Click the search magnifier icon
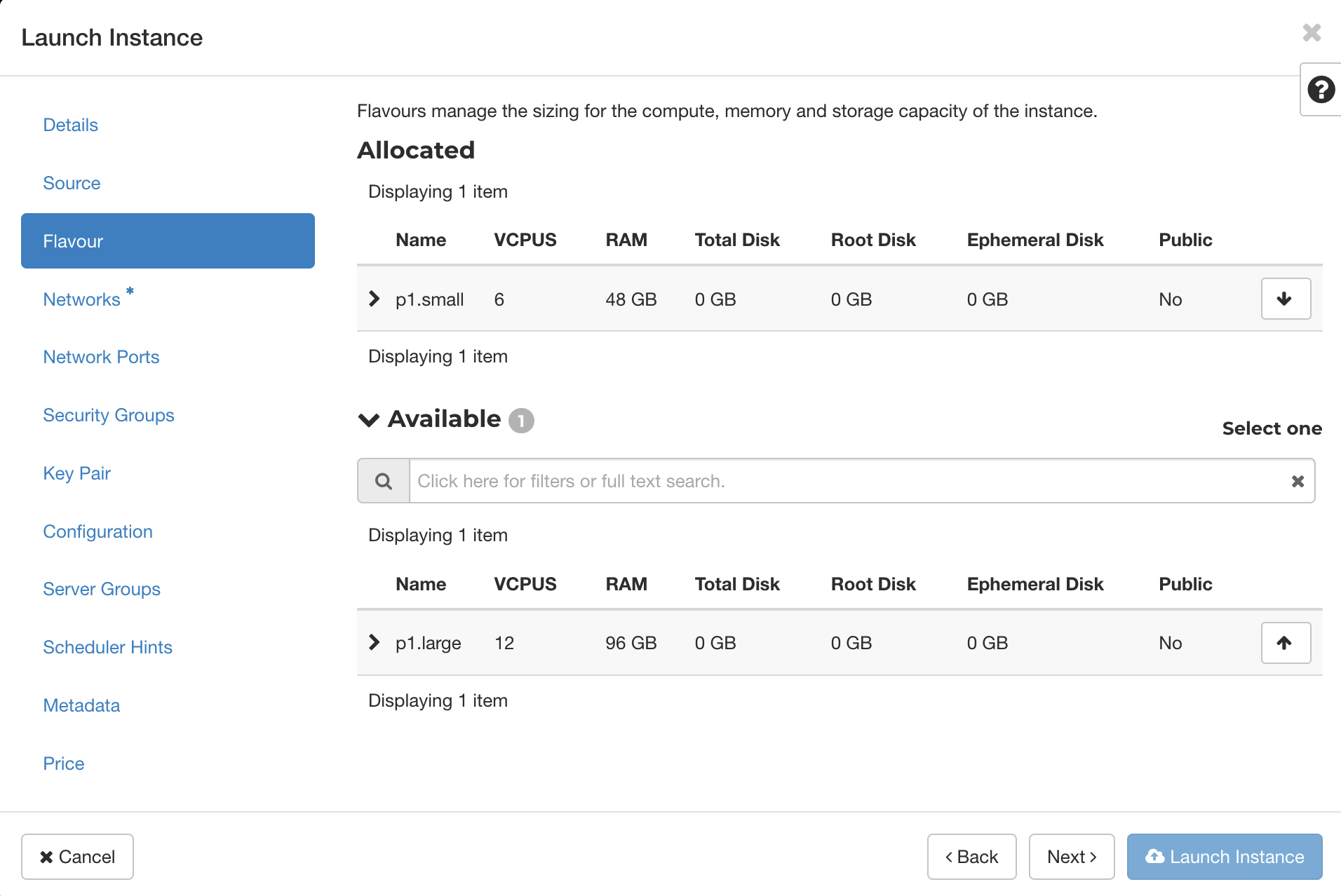Image resolution: width=1341 pixels, height=896 pixels. coord(384,481)
